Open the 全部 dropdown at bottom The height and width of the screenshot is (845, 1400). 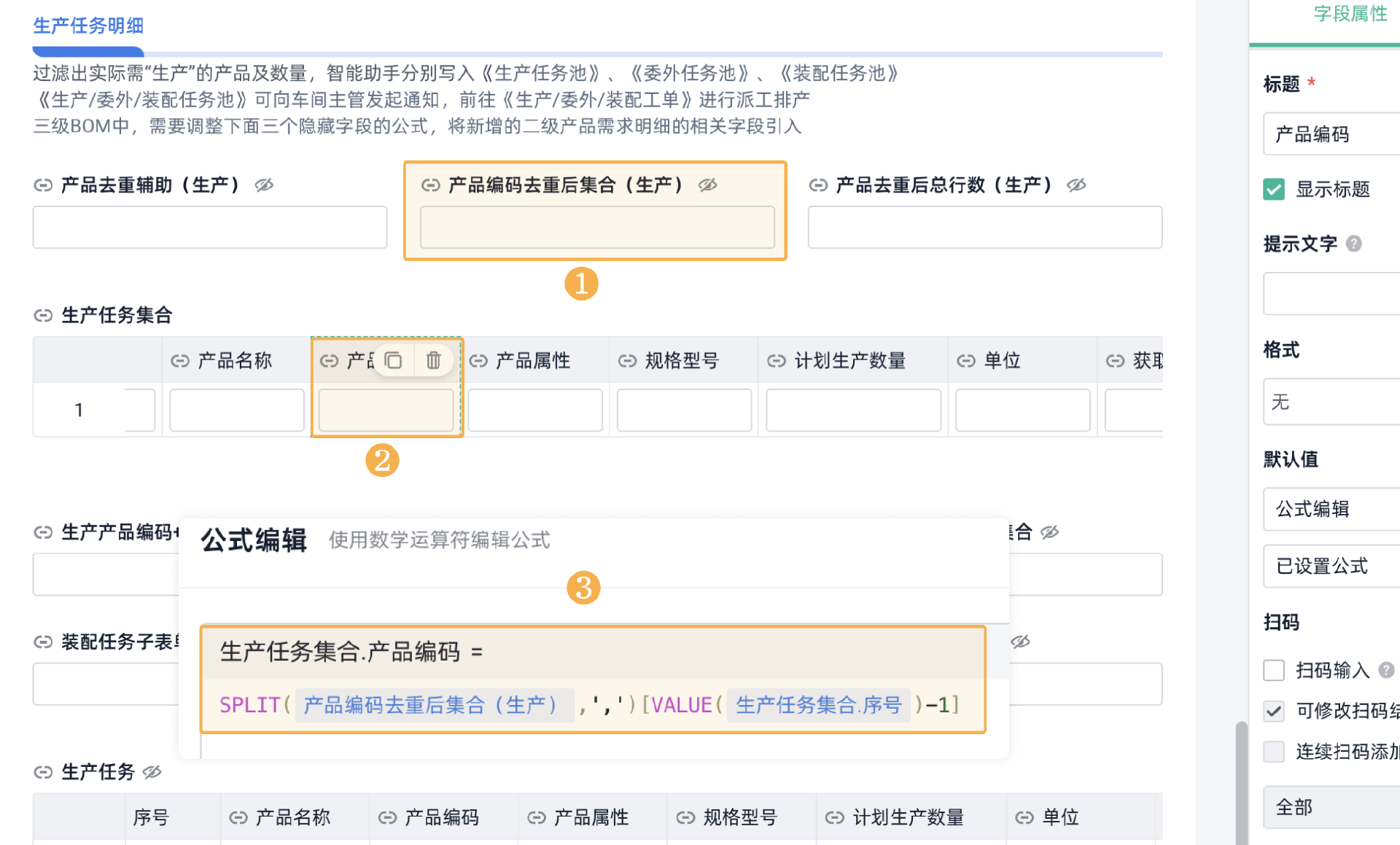point(1331,807)
